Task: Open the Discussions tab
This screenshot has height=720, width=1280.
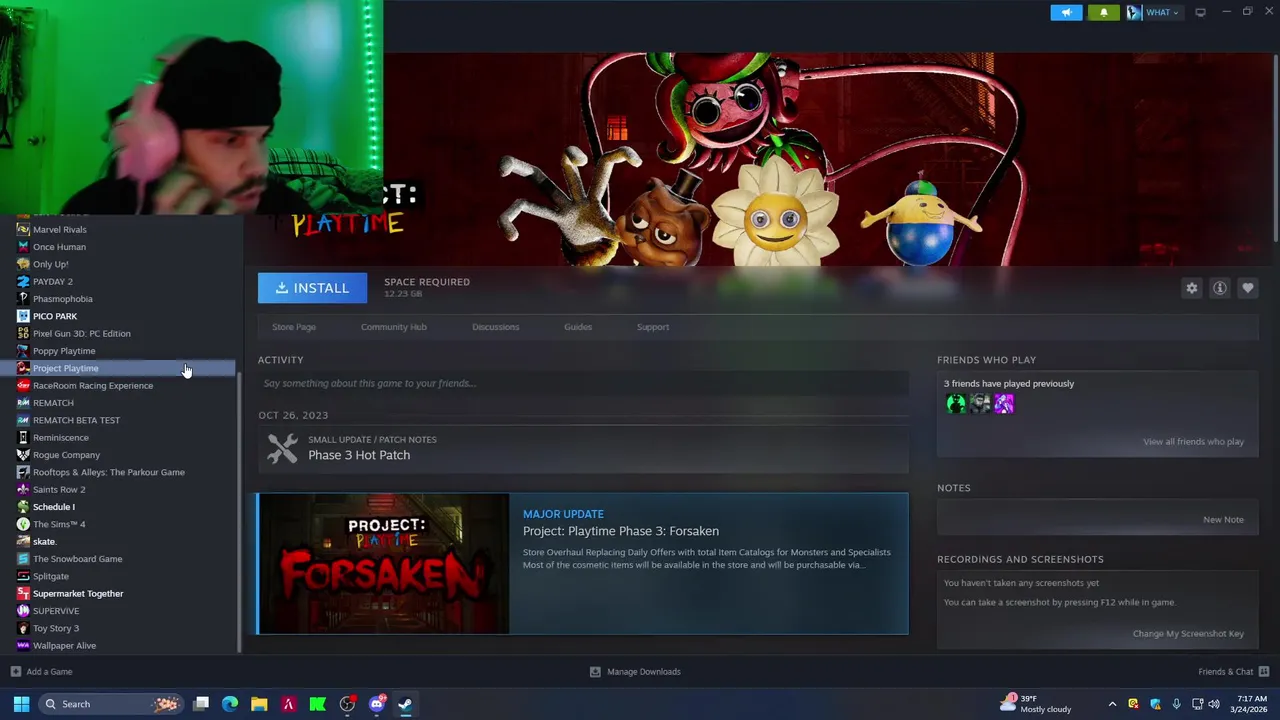Action: pos(495,327)
